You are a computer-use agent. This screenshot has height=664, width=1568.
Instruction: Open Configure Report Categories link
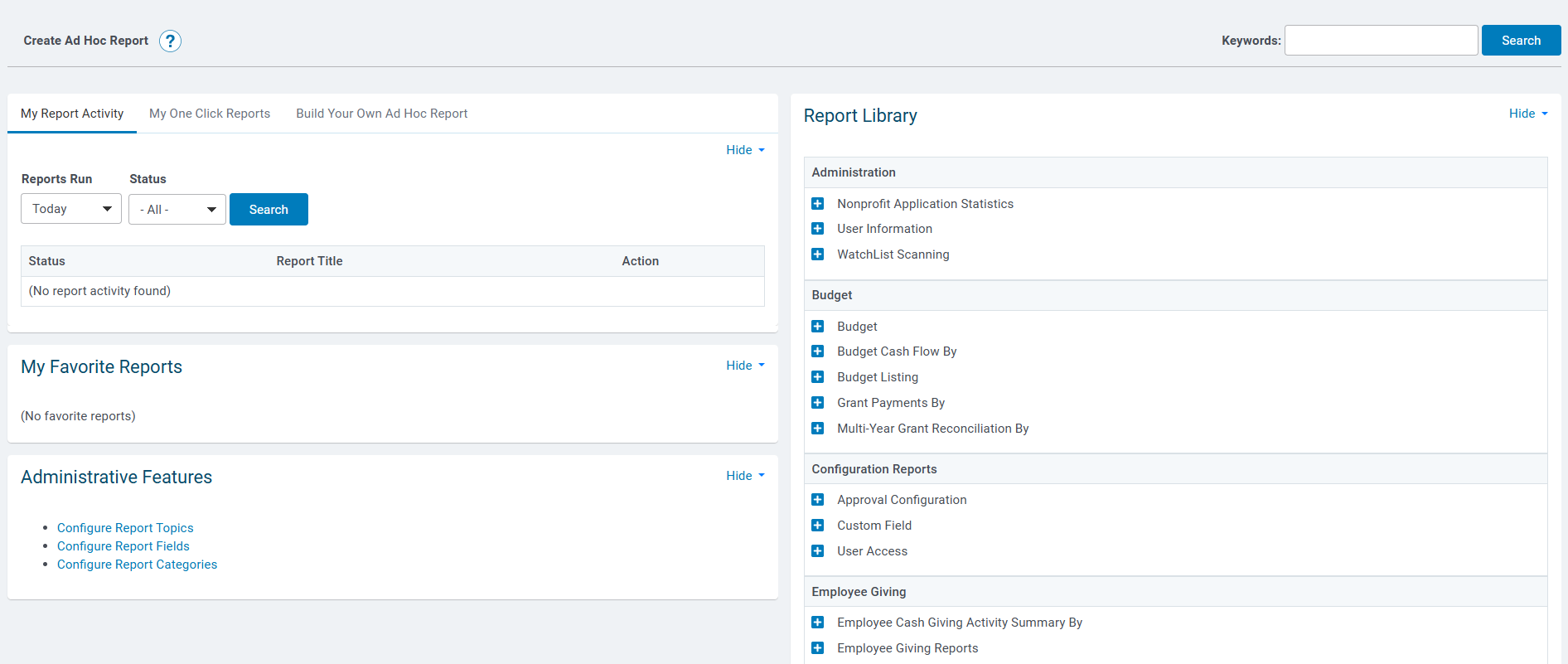pos(137,565)
